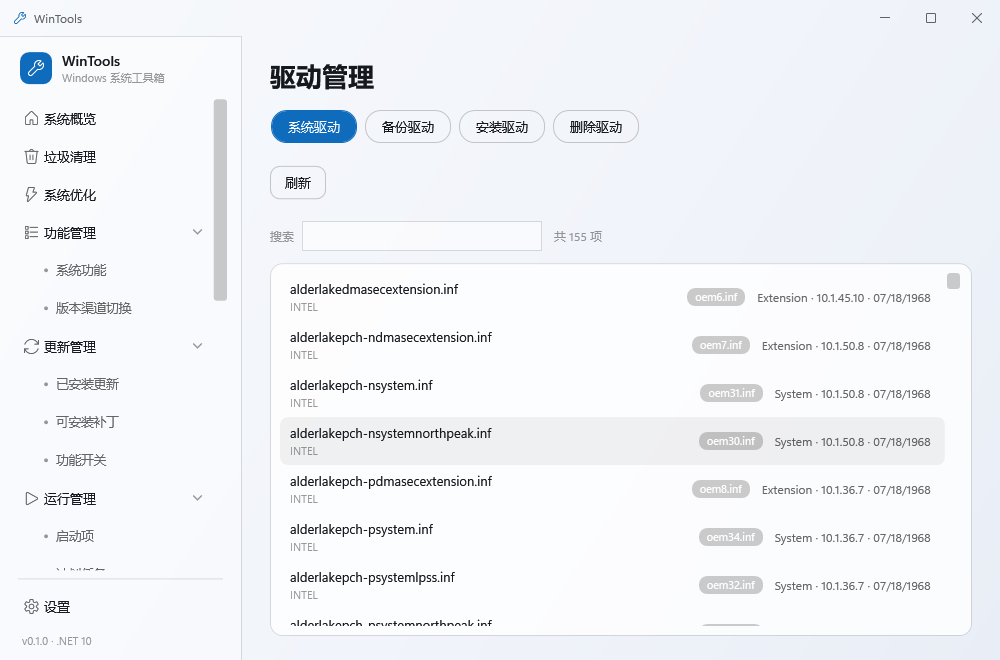The image size is (1000, 660).
Task: Select alderlakepch-ndmasecextension.inf driver row
Action: pyautogui.click(x=612, y=346)
